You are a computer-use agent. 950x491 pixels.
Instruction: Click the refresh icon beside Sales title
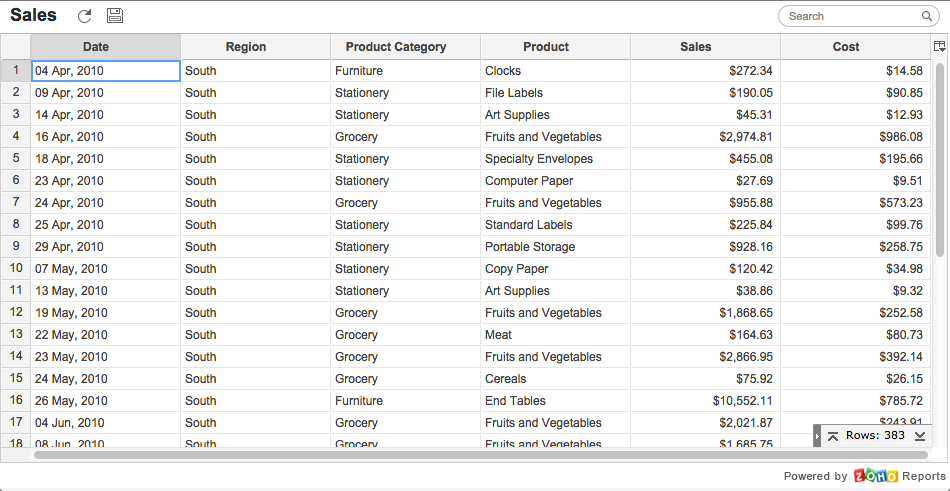point(84,16)
